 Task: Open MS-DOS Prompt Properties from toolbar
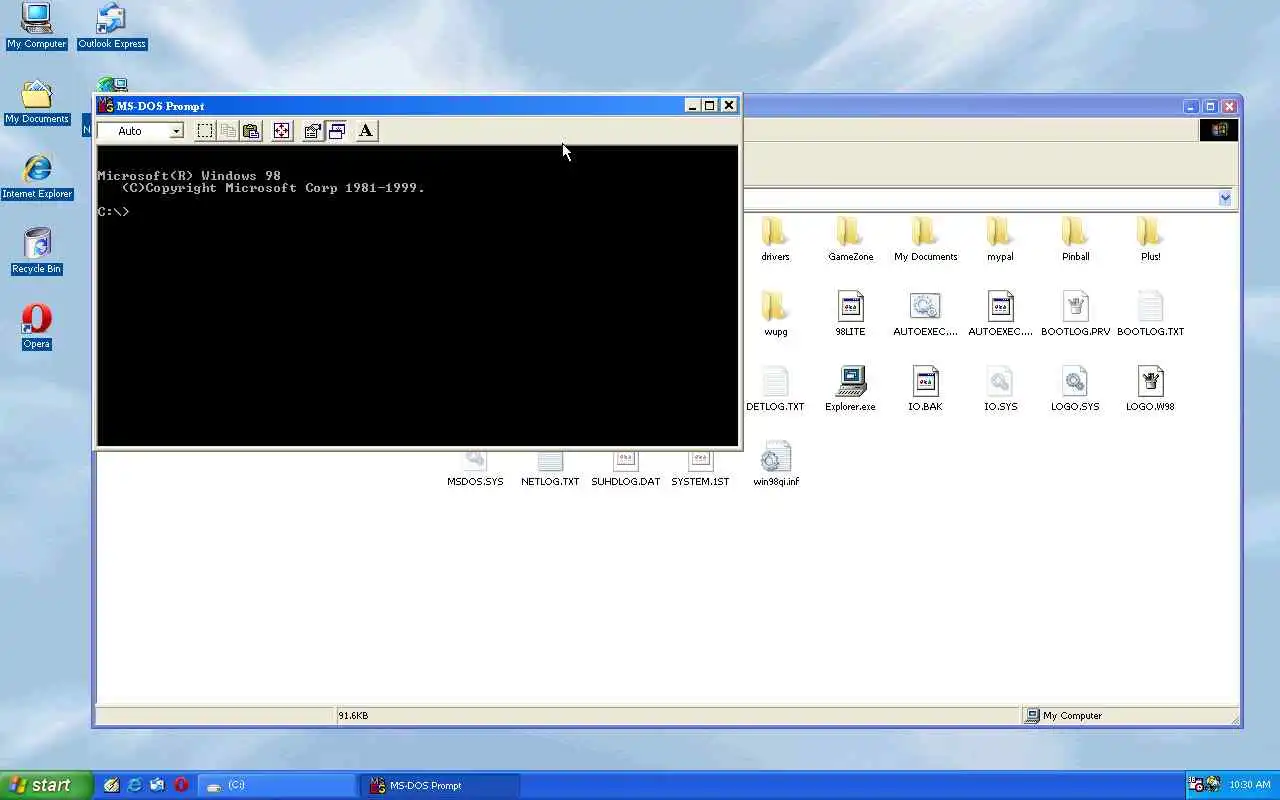pos(313,131)
